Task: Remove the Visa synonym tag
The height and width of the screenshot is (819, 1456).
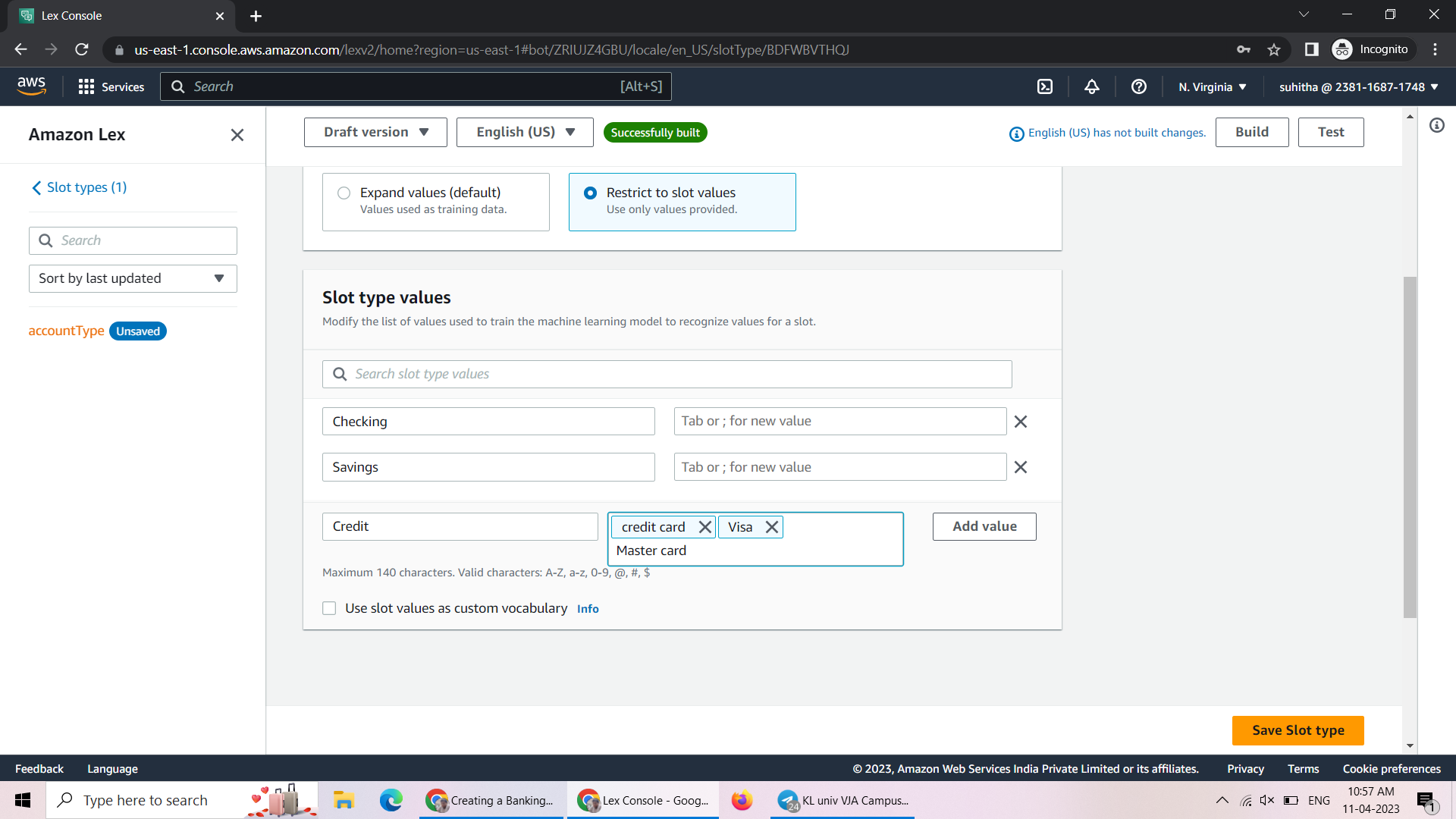Action: click(772, 526)
